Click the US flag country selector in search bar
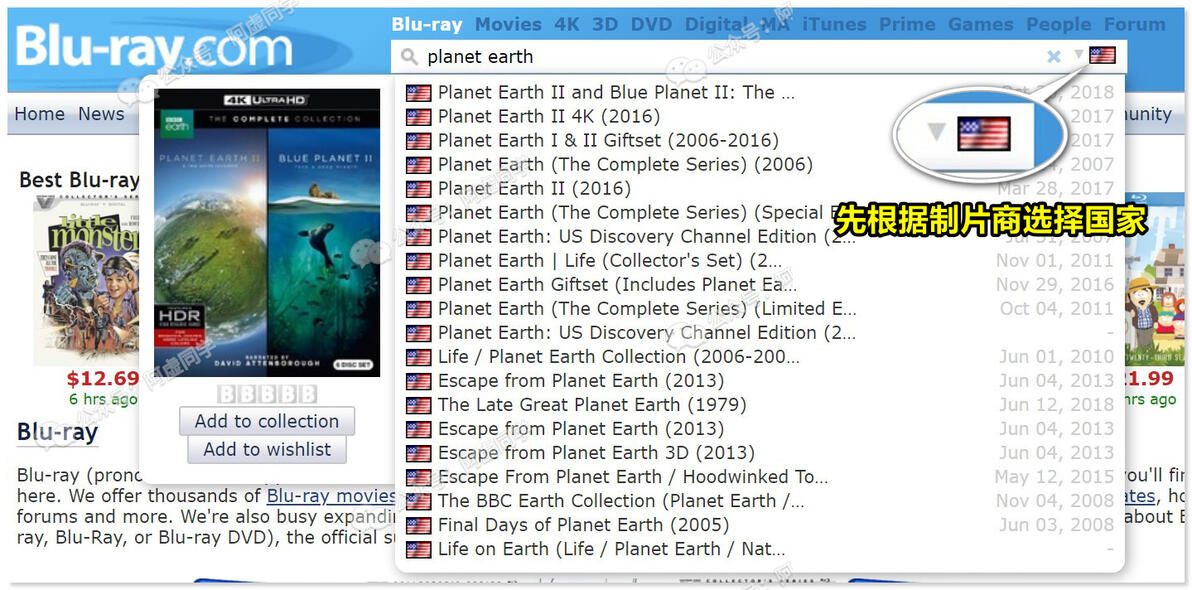This screenshot has height=590, width=1192. pos(1102,56)
